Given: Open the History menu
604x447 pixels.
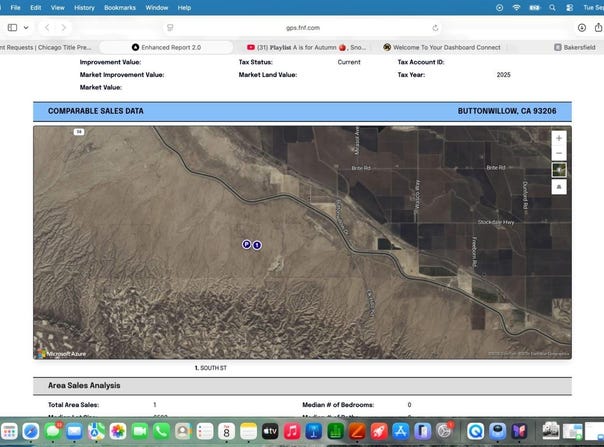Looking at the screenshot, I should pyautogui.click(x=84, y=8).
